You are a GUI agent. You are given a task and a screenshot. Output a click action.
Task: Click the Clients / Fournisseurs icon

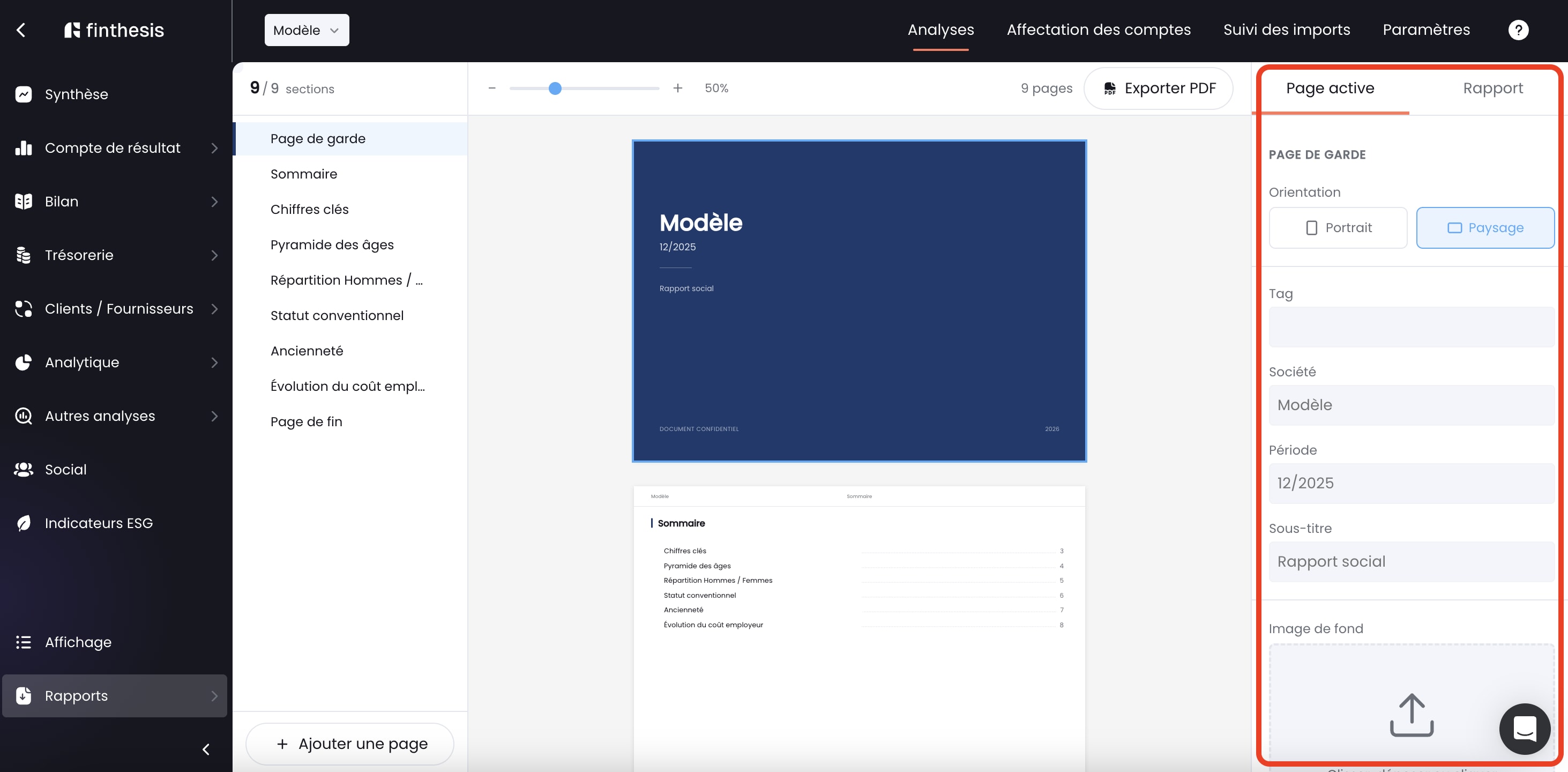[24, 309]
